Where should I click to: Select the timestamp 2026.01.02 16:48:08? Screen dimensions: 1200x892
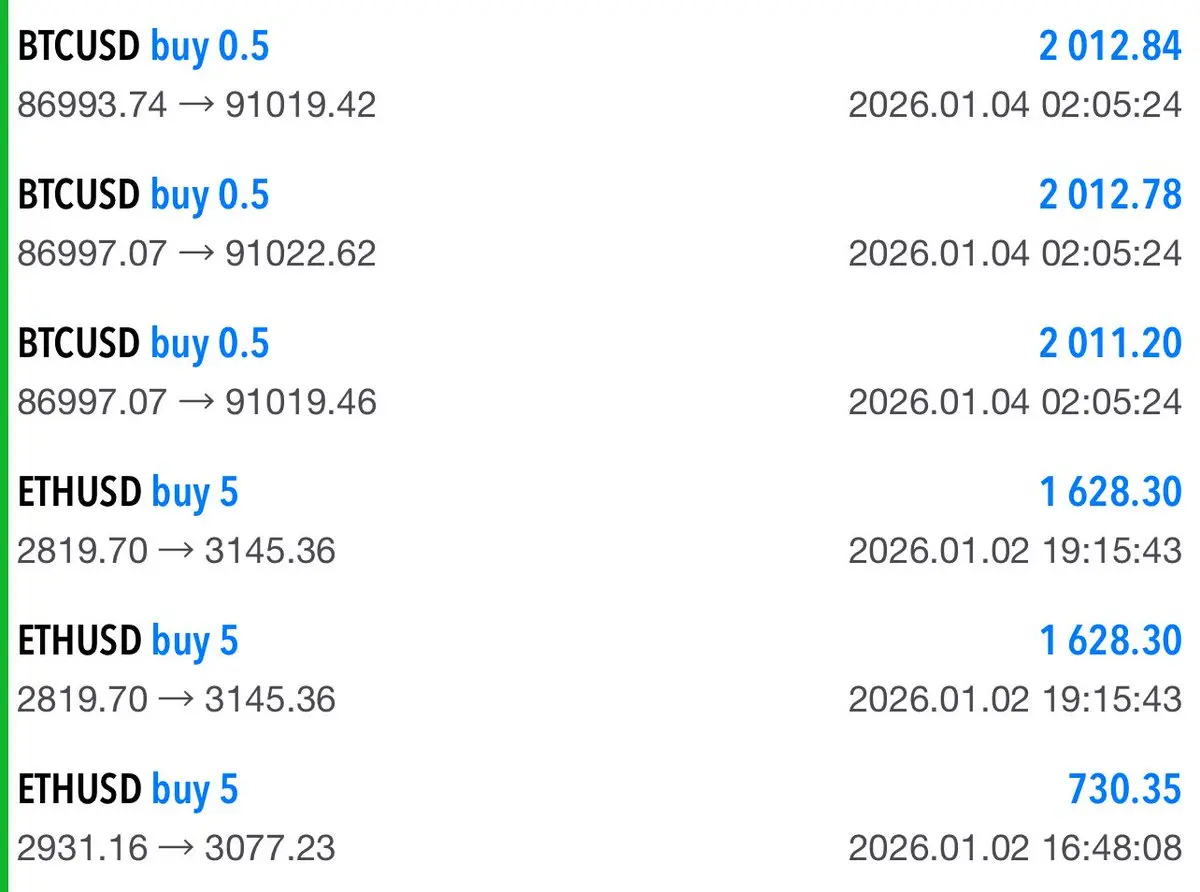pyautogui.click(x=1015, y=848)
